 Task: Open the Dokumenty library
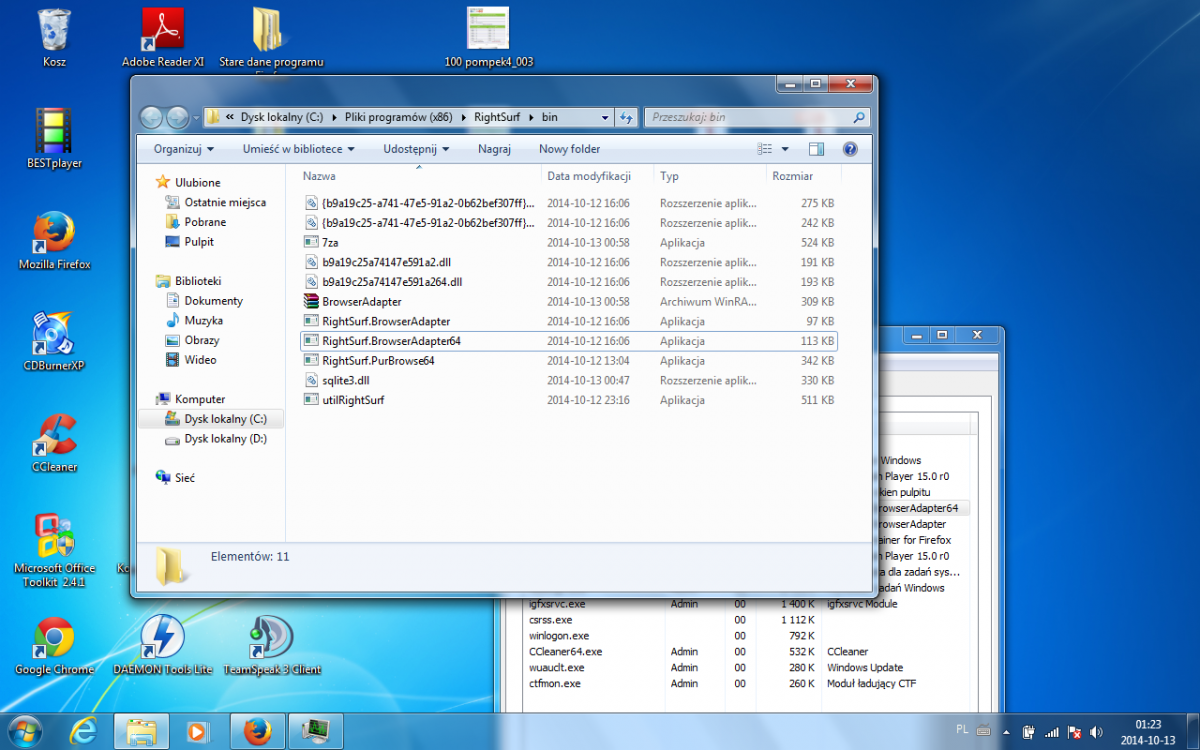click(204, 301)
